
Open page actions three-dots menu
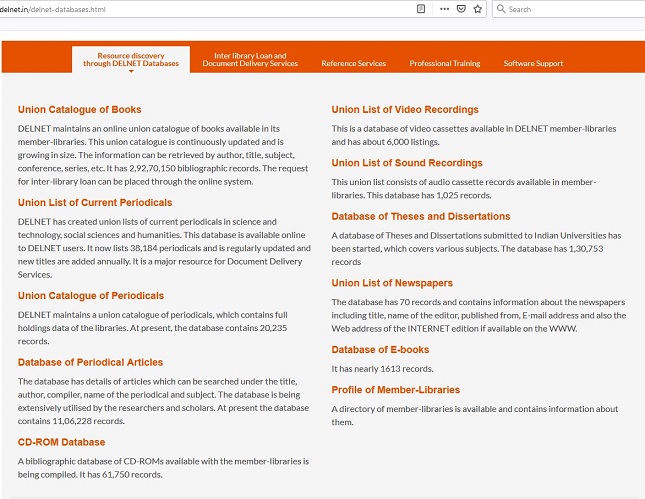coord(444,9)
